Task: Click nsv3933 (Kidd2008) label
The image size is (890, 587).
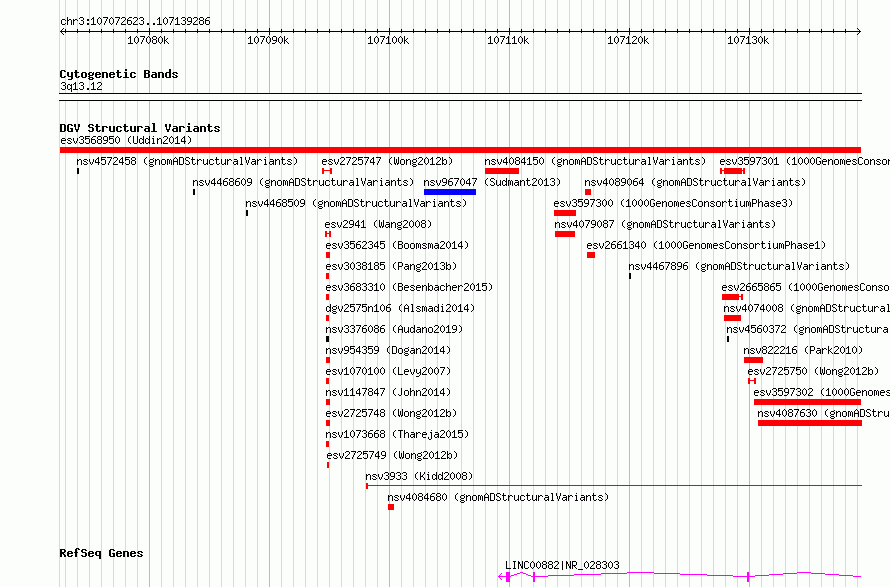Action: pos(419,476)
